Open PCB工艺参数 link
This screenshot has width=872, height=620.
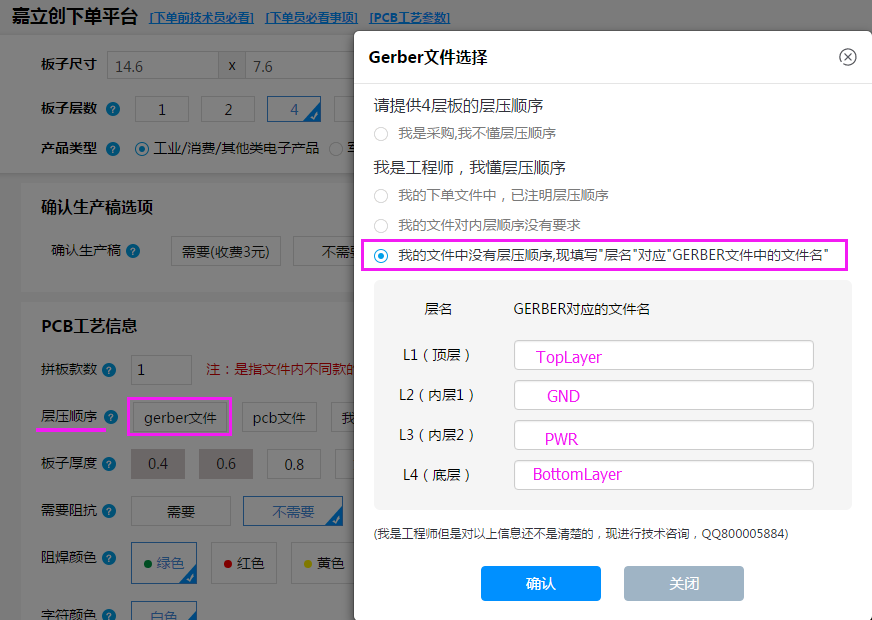[x=409, y=18]
